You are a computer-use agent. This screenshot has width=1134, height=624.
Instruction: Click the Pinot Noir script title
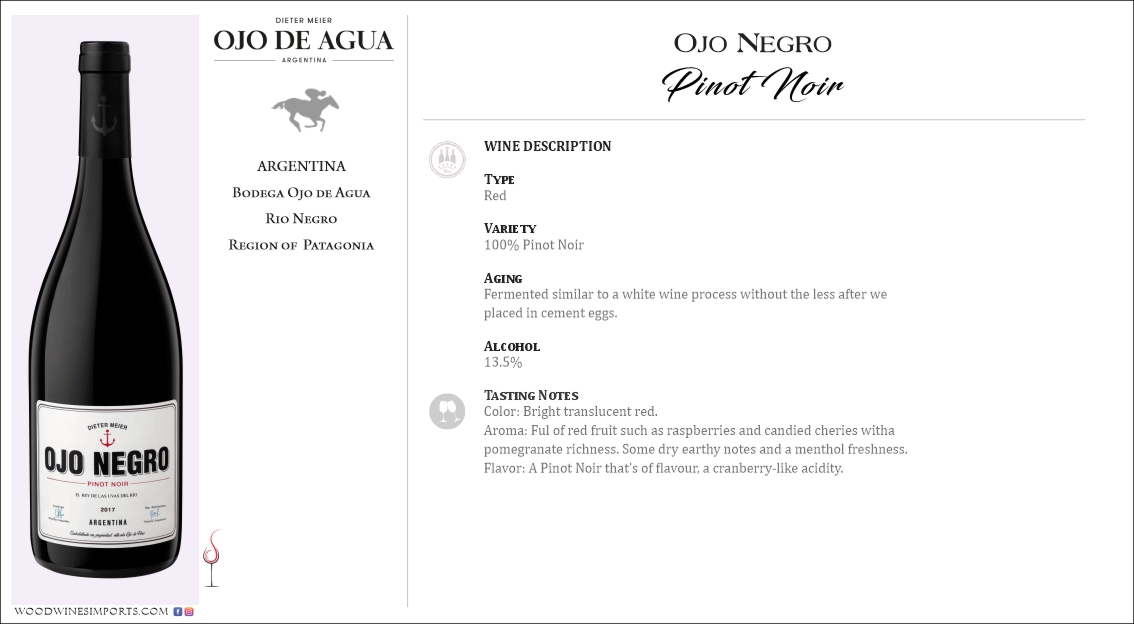pyautogui.click(x=754, y=85)
